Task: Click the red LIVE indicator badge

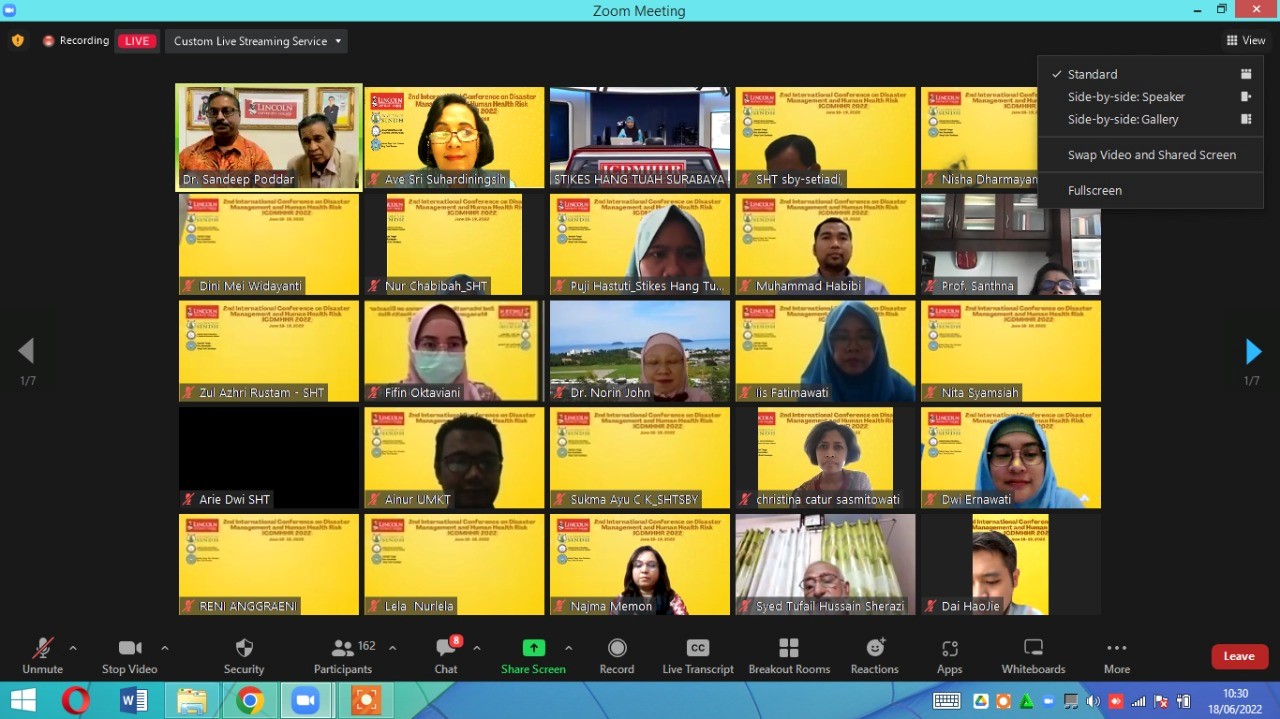Action: tap(137, 41)
